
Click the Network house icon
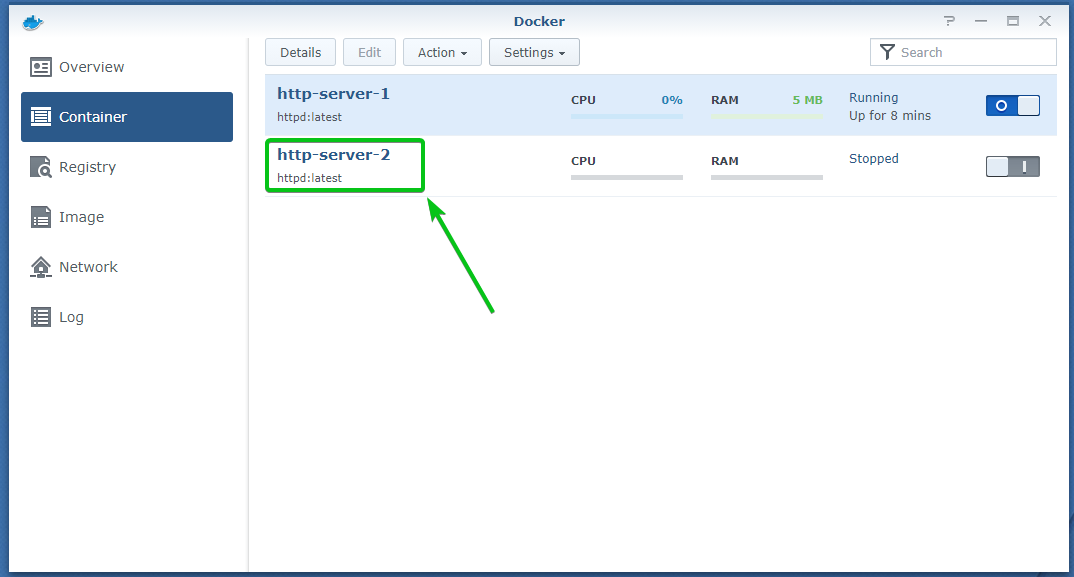(x=40, y=267)
